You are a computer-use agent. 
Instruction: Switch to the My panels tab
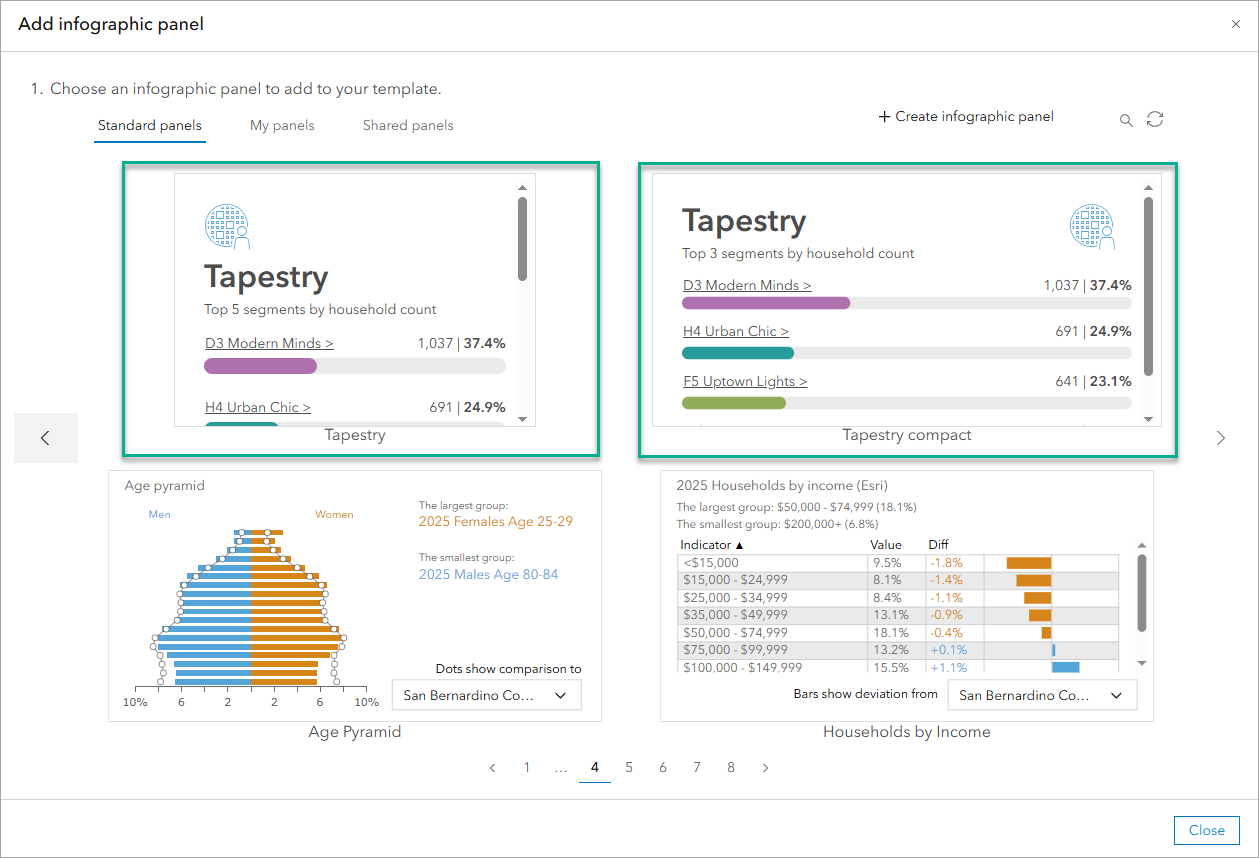pos(282,125)
